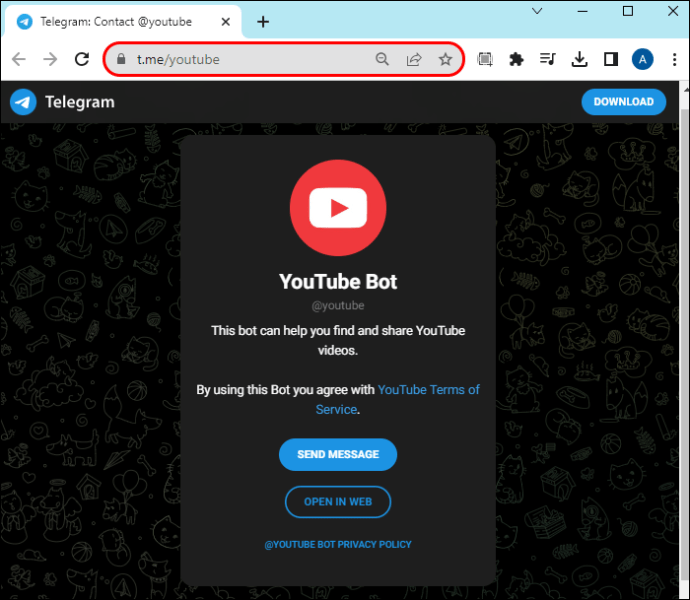The height and width of the screenshot is (600, 690).
Task: Click the browser back arrow
Action: point(19,60)
